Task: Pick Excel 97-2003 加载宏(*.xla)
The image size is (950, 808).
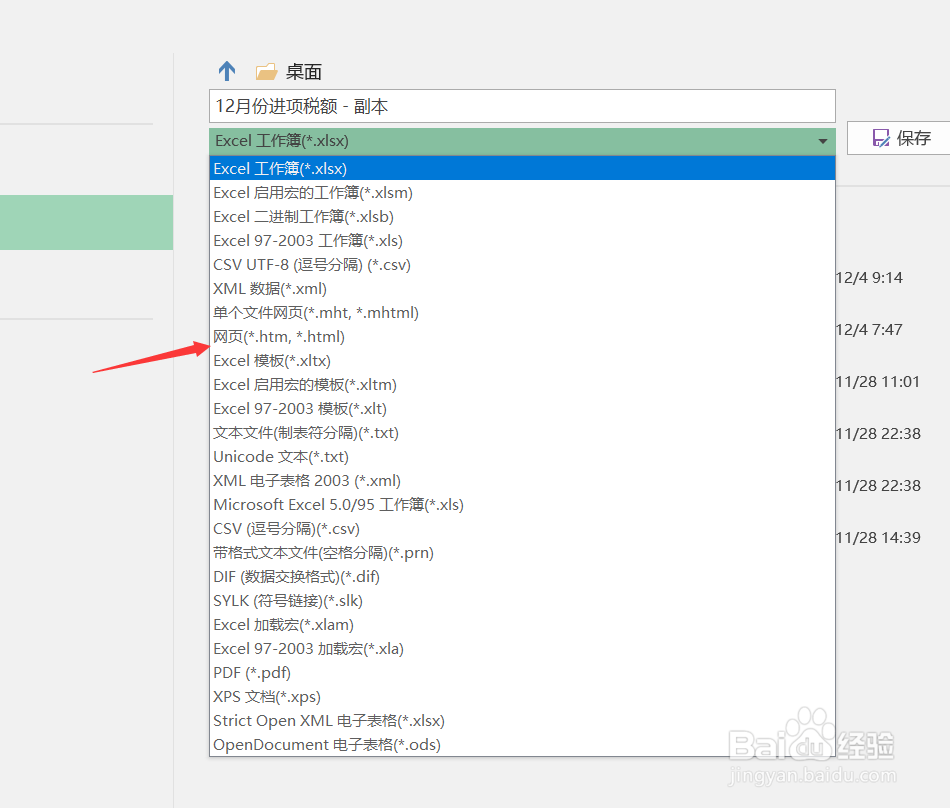Action: click(522, 648)
